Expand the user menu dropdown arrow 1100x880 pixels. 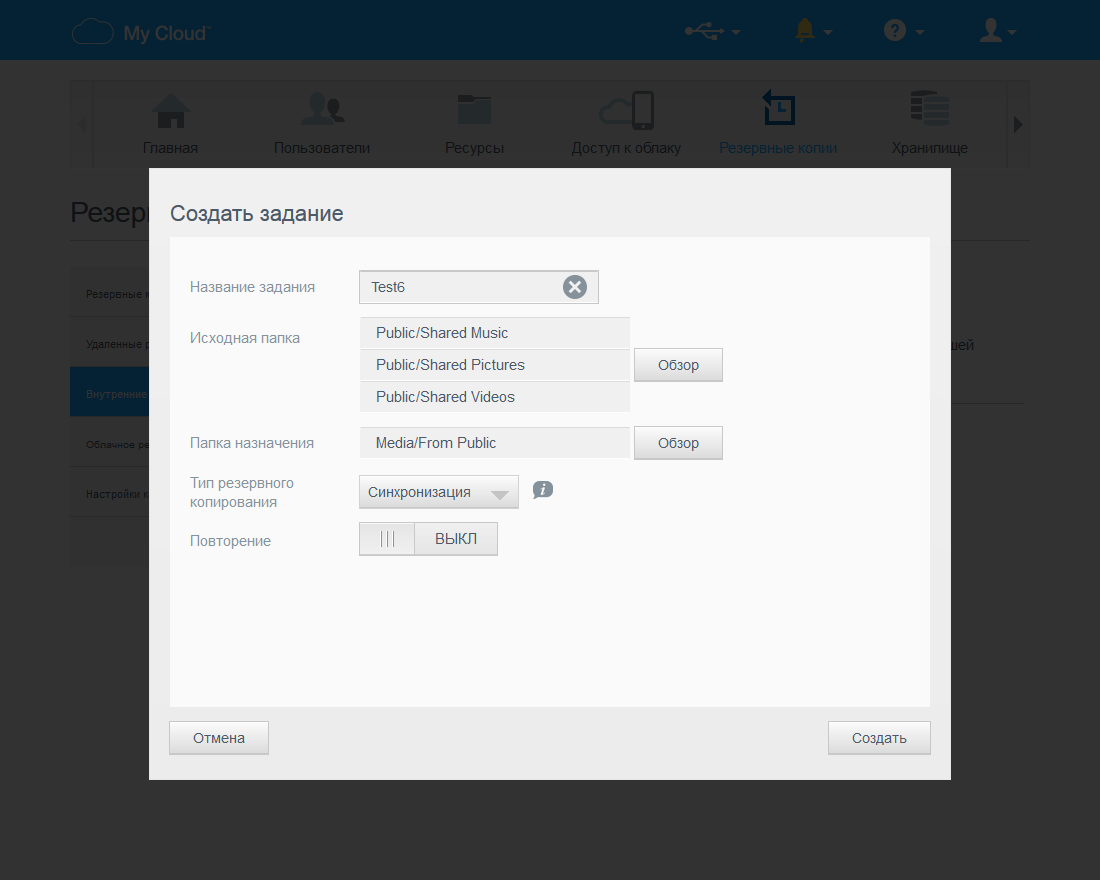pyautogui.click(x=1012, y=32)
